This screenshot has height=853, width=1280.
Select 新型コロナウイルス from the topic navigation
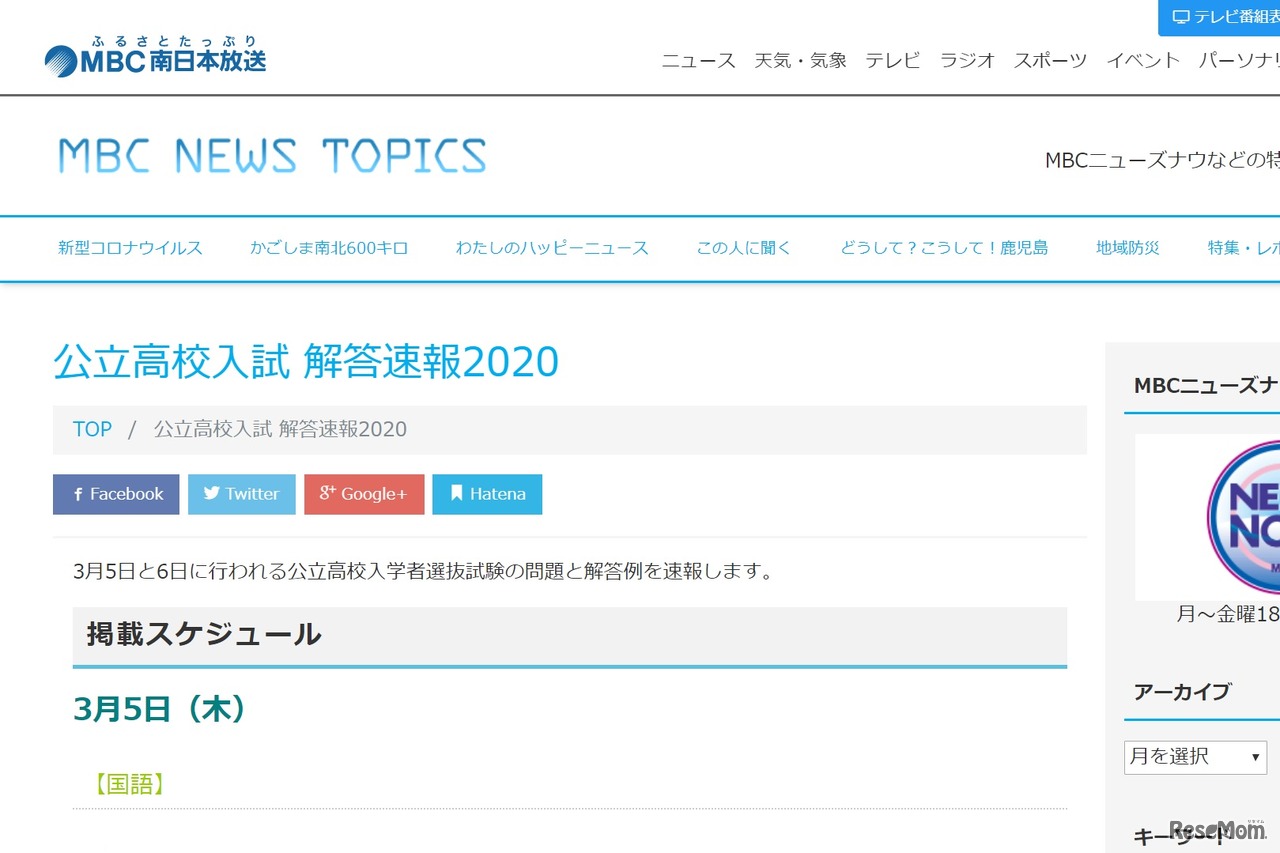click(x=130, y=248)
